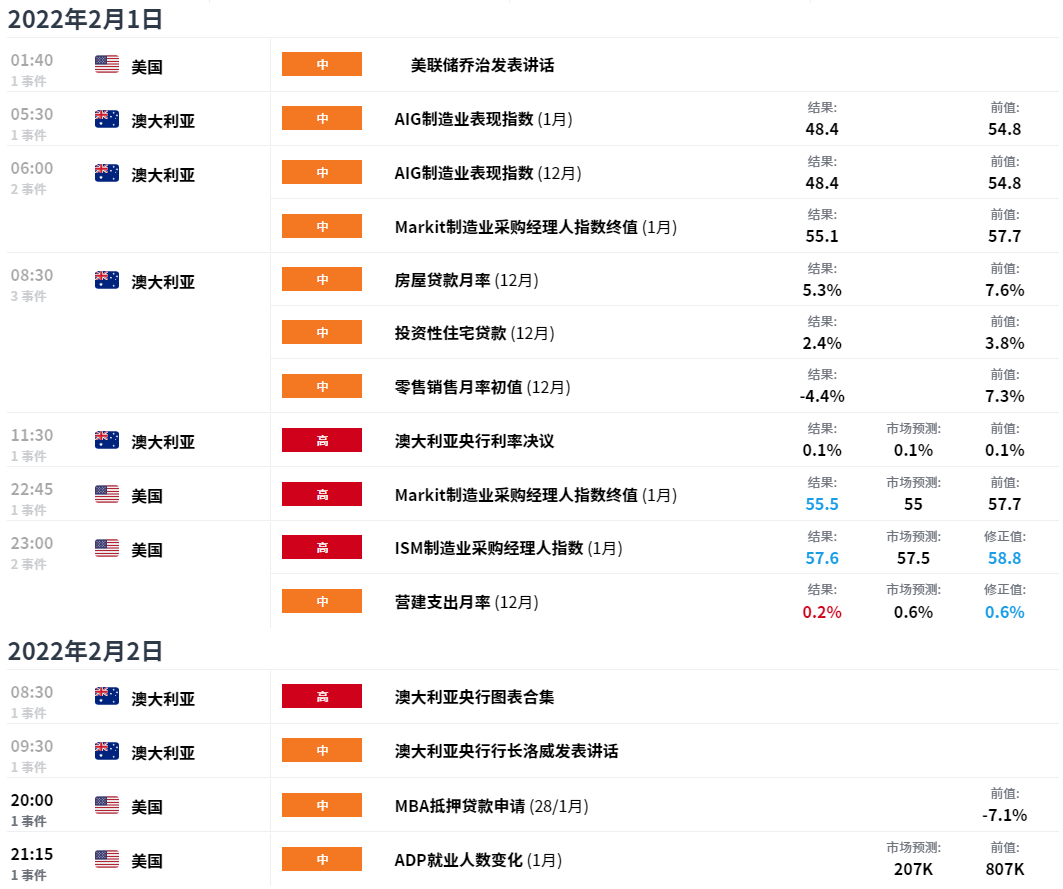Open Australia's Markit制造业采购经理人指数终值 at 06:00
The image size is (1063, 889).
pyautogui.click(x=536, y=227)
